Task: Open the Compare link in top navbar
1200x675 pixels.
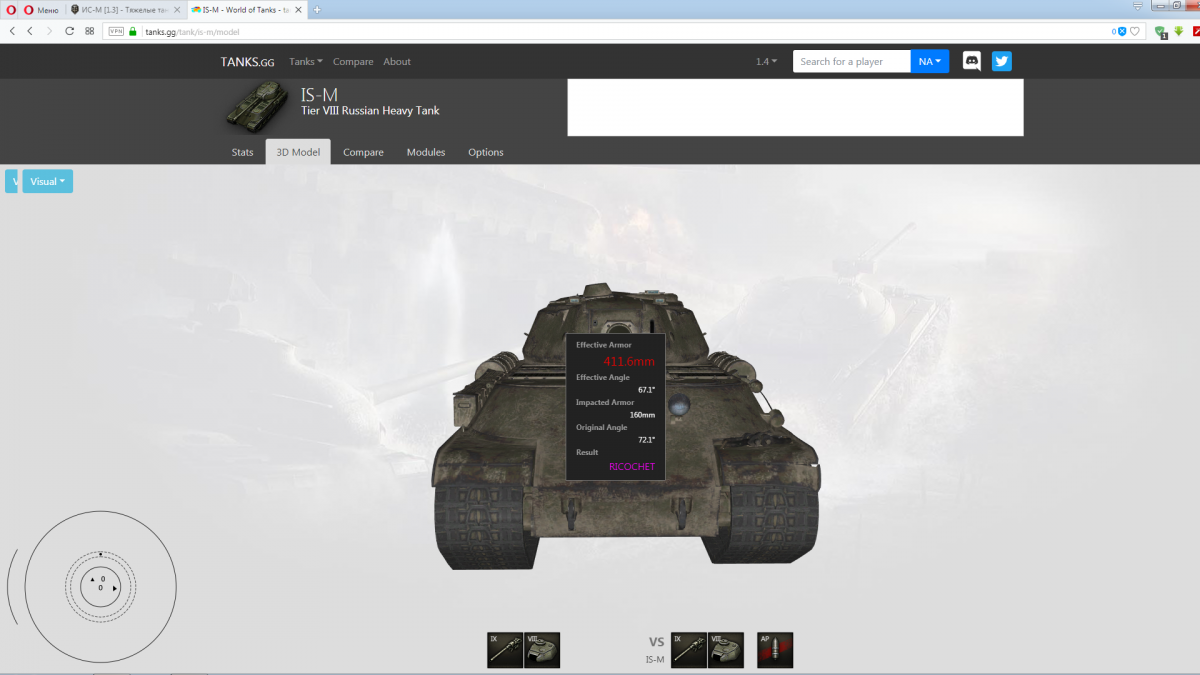Action: click(x=353, y=61)
